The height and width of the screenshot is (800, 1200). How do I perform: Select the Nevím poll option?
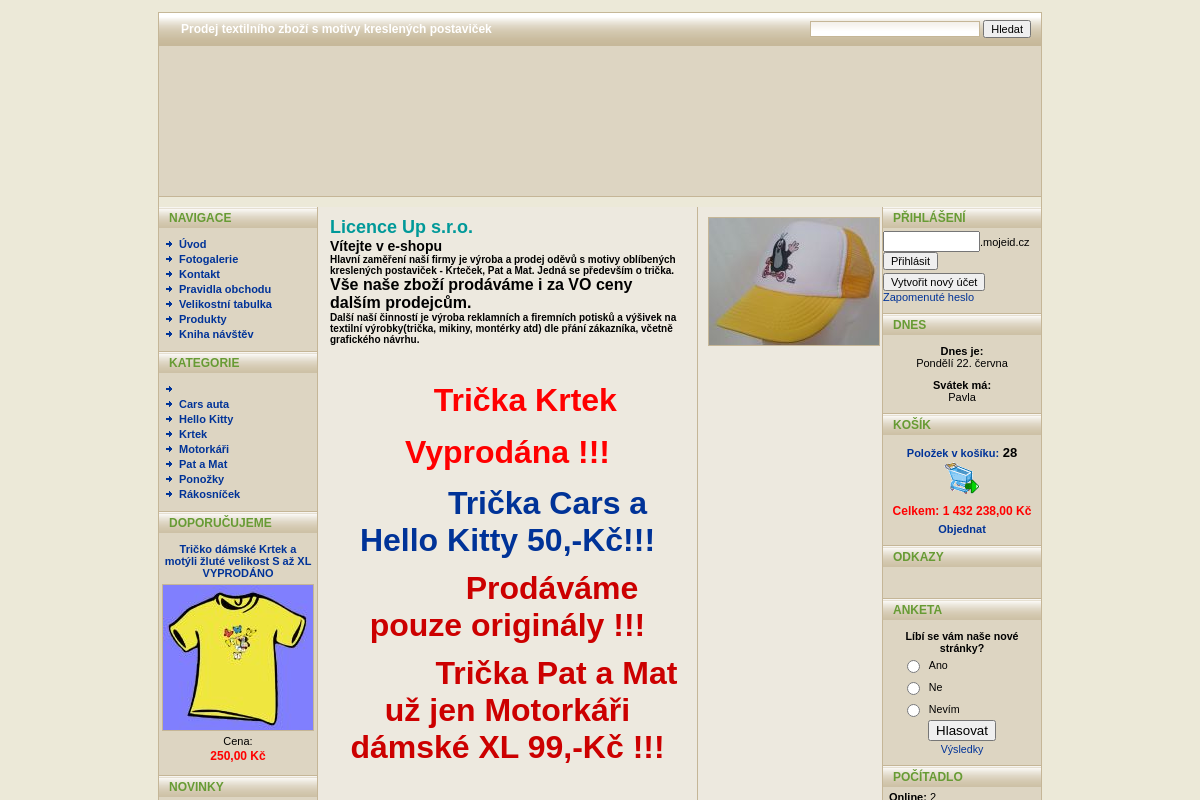pos(913,710)
